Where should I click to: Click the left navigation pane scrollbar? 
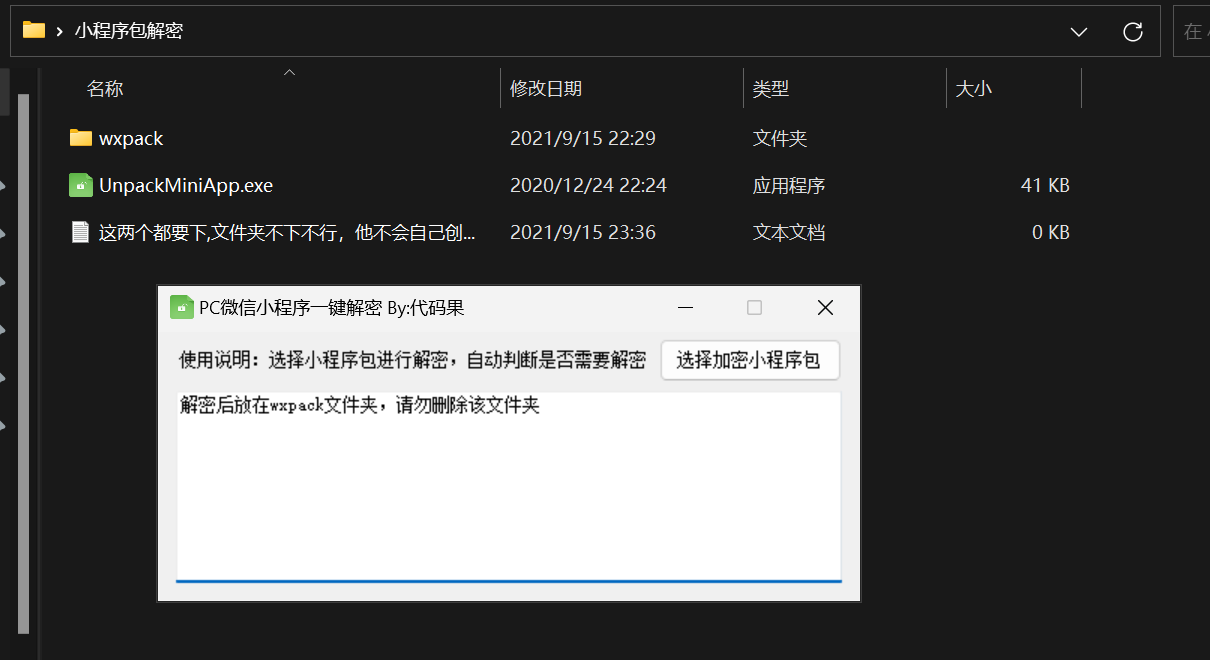click(x=24, y=360)
